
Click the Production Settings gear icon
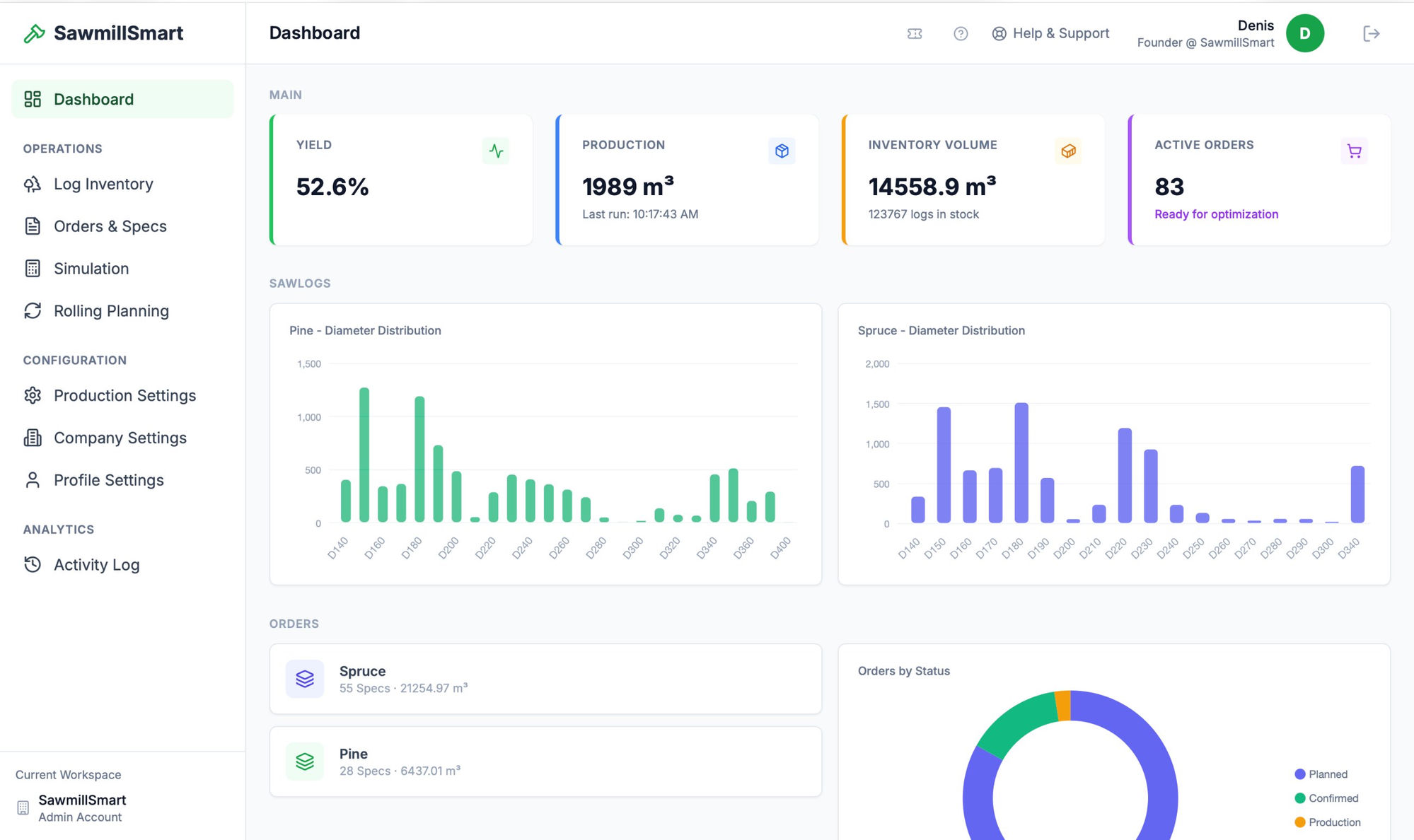33,395
